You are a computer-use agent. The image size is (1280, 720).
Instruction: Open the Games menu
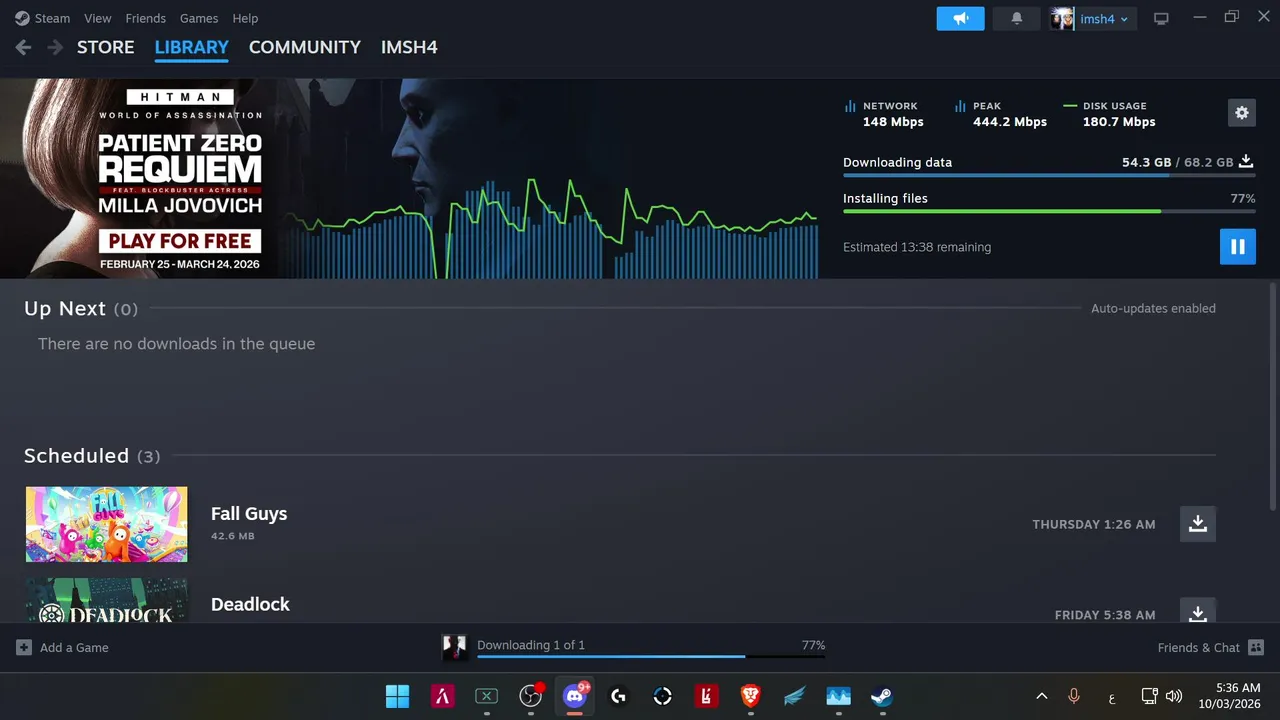click(x=199, y=18)
